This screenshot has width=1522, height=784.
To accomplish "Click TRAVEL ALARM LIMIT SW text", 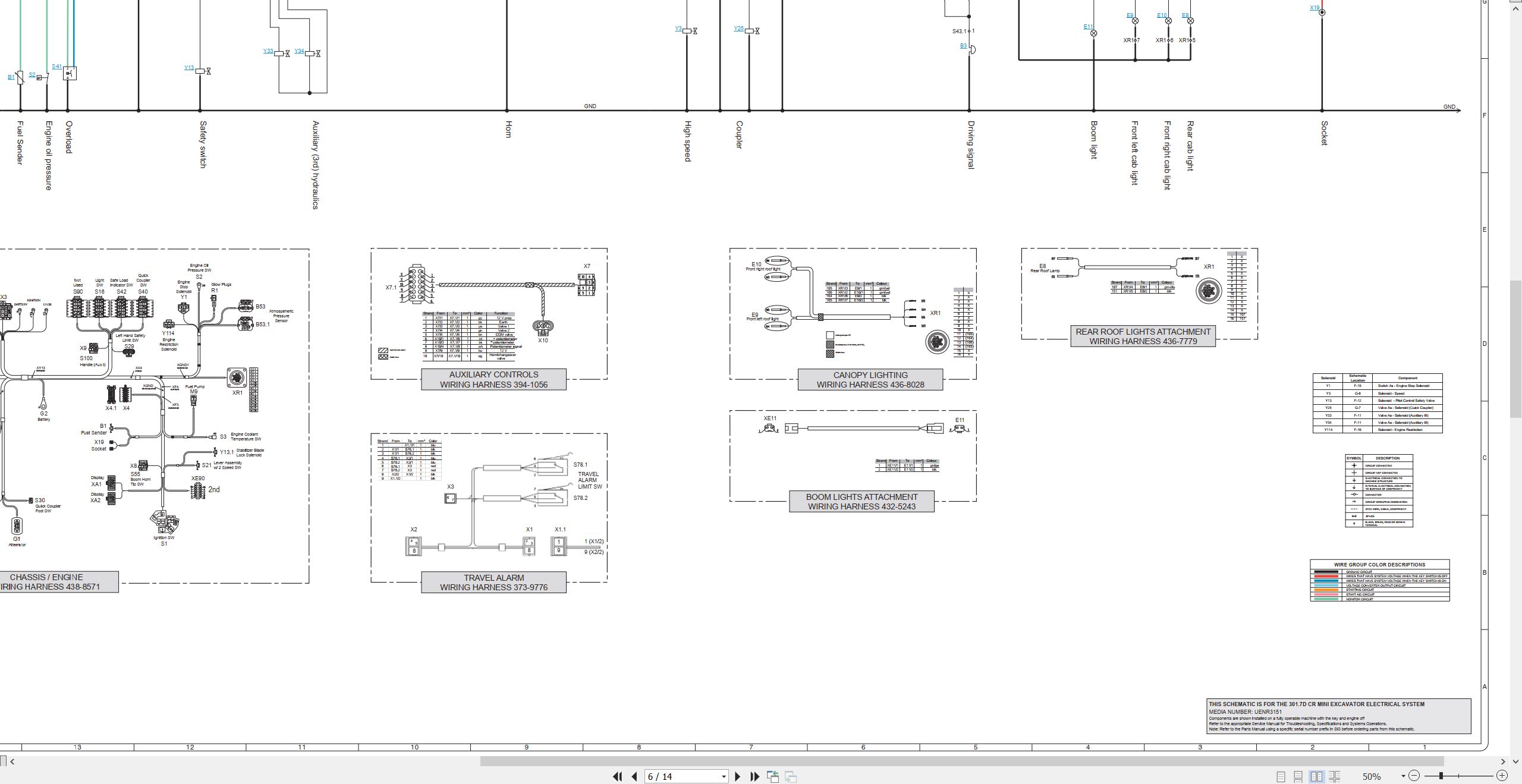I will [x=589, y=480].
